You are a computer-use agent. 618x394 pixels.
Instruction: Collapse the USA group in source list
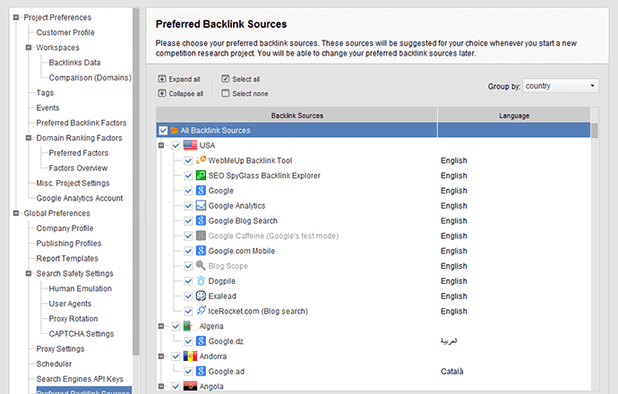click(x=161, y=145)
